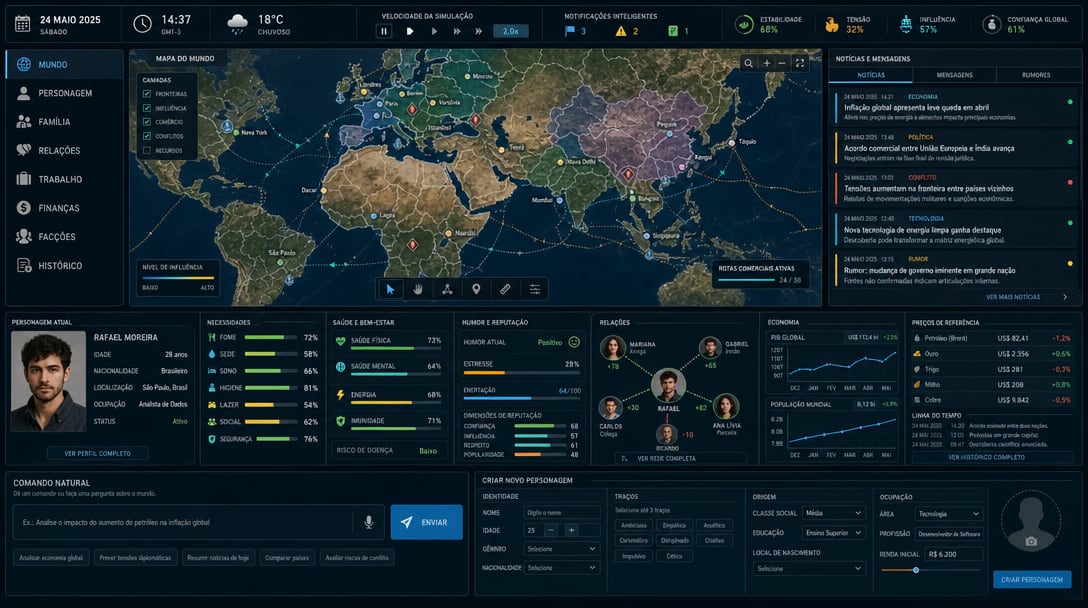Toggle the Influência layer checkbox
Screen dimensions: 1088x608
click(x=146, y=108)
